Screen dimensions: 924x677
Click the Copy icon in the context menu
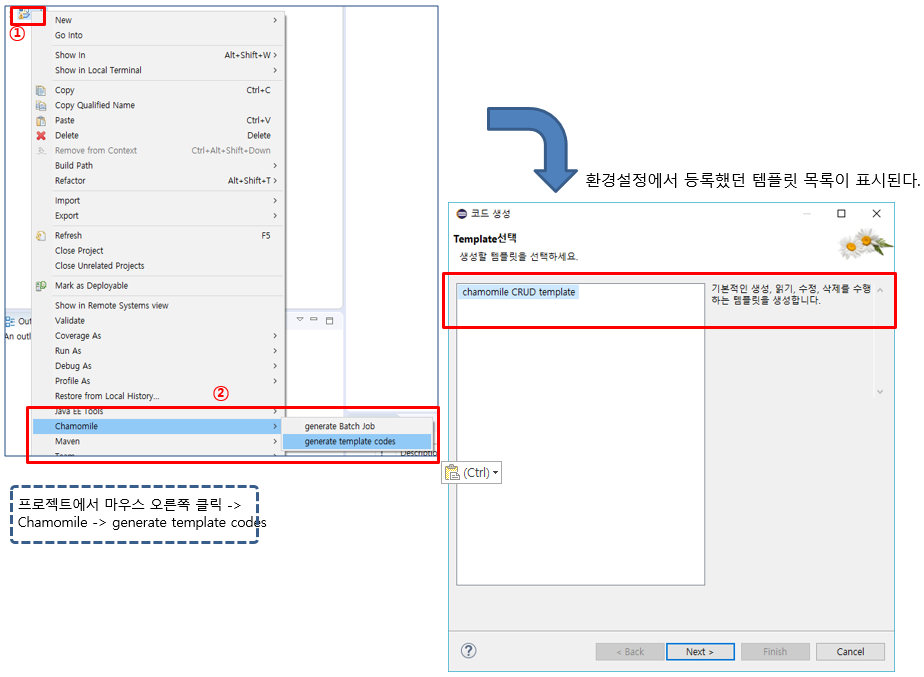(41, 90)
